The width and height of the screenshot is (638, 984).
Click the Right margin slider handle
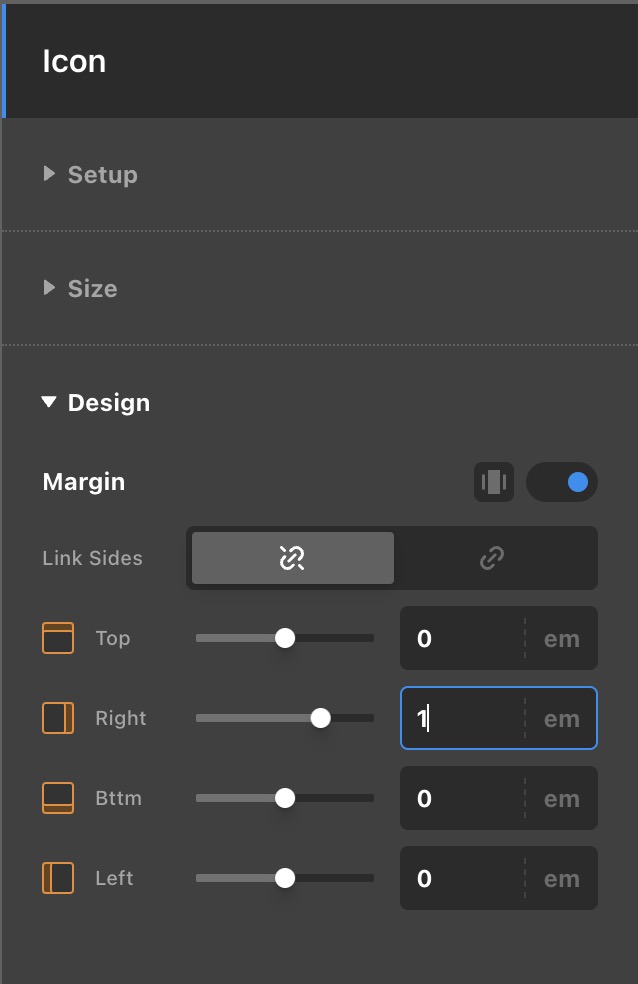pyautogui.click(x=321, y=718)
